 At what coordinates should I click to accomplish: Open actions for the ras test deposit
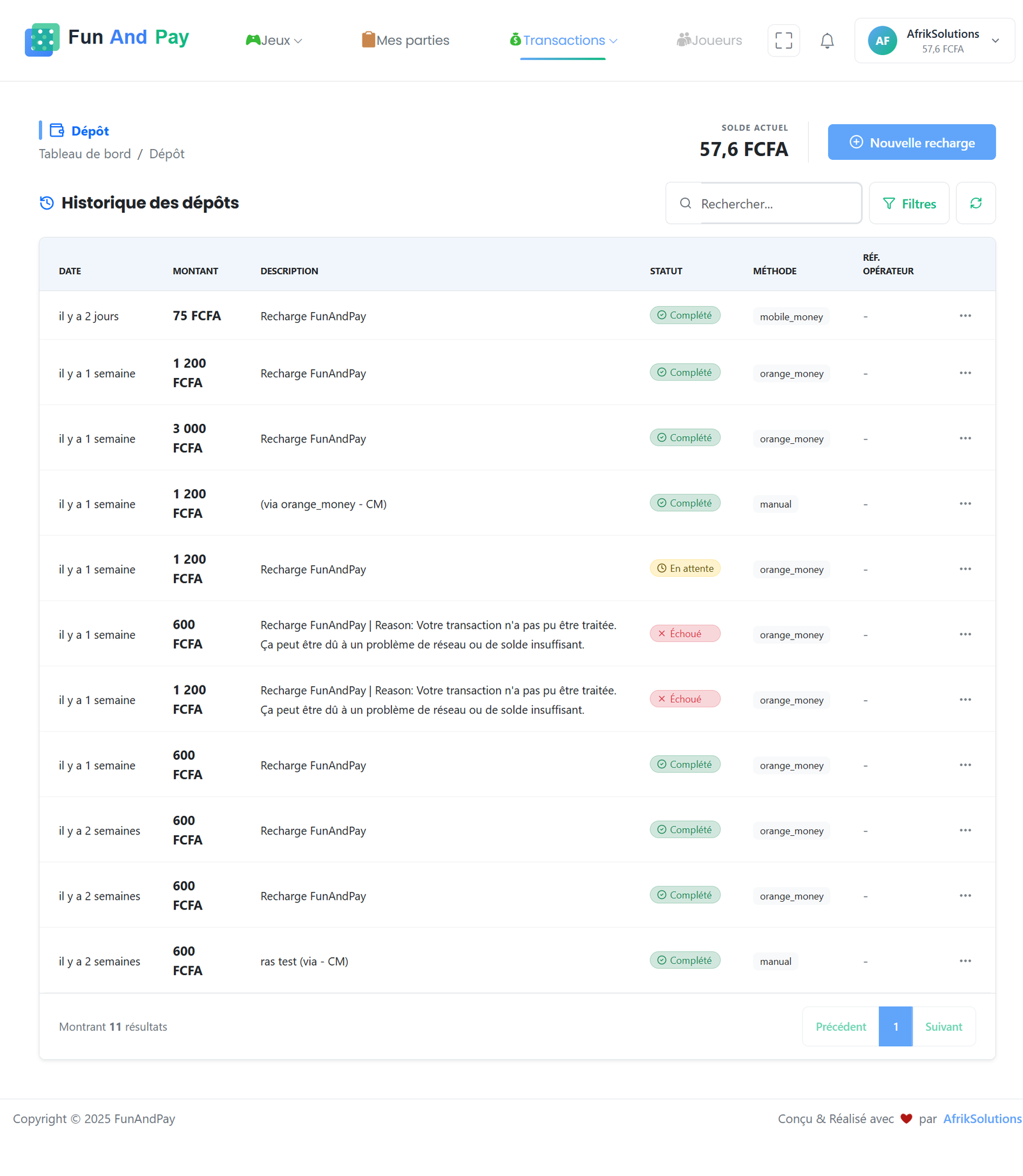[x=965, y=961]
